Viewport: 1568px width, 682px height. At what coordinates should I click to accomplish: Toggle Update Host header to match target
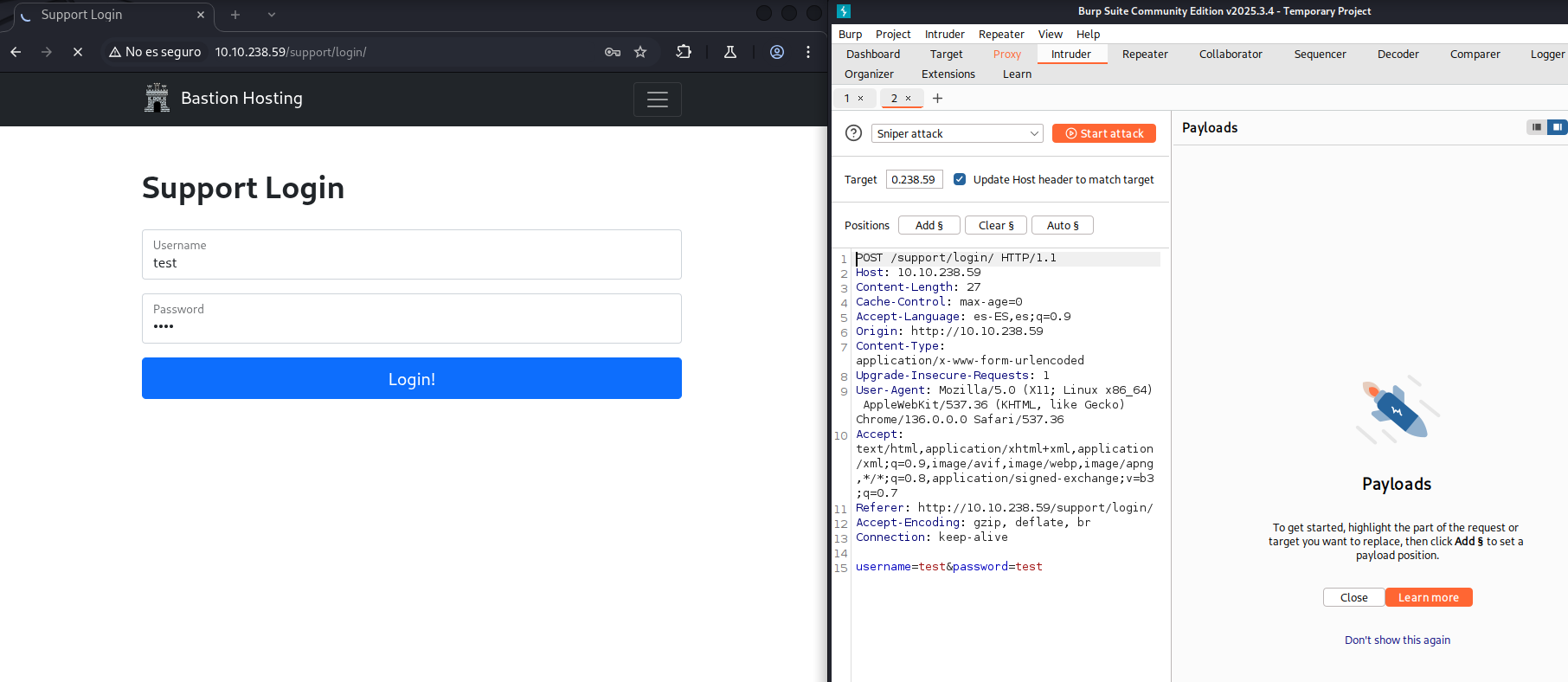(960, 179)
